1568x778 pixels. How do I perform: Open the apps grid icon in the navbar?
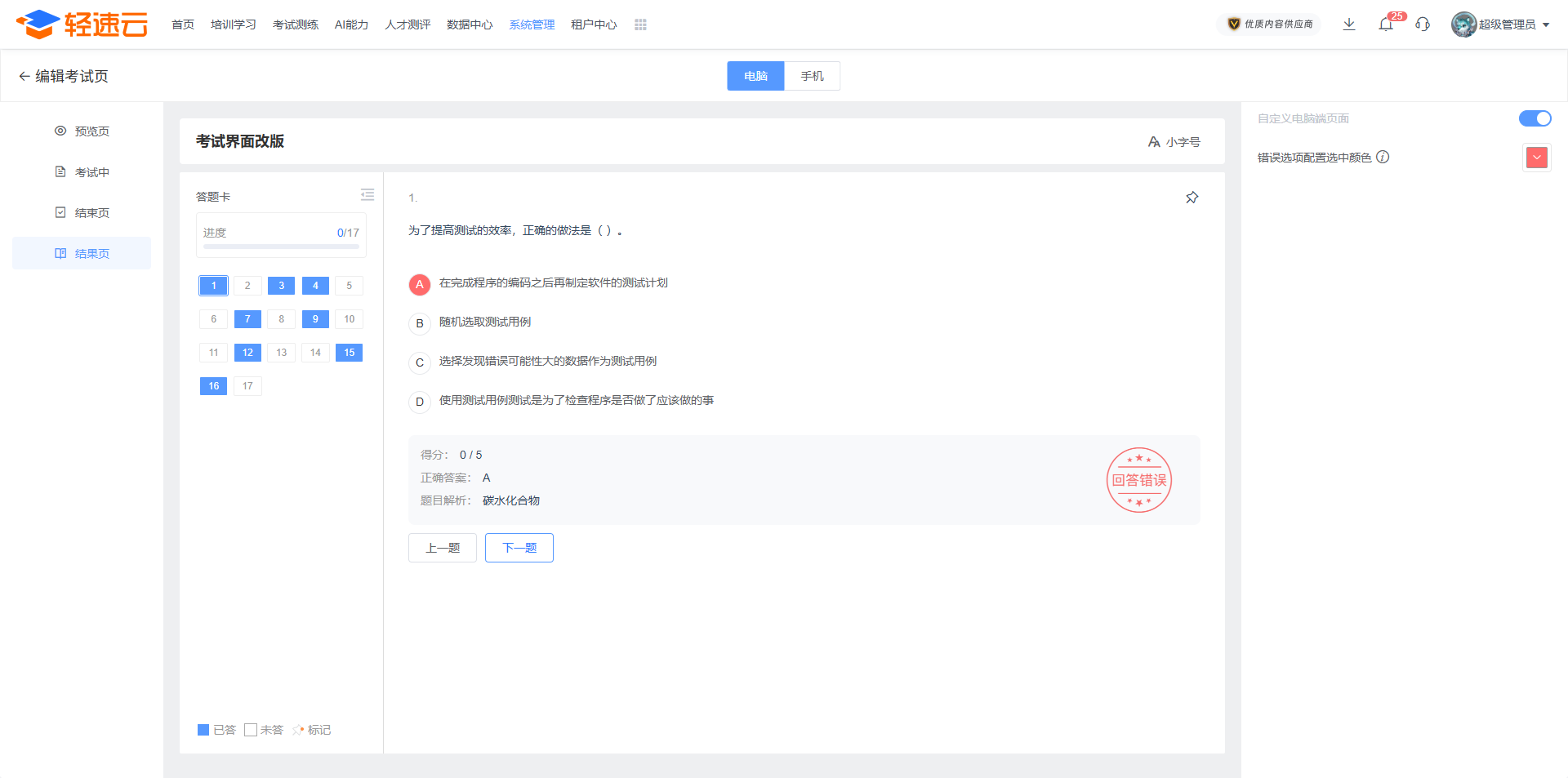click(x=640, y=25)
